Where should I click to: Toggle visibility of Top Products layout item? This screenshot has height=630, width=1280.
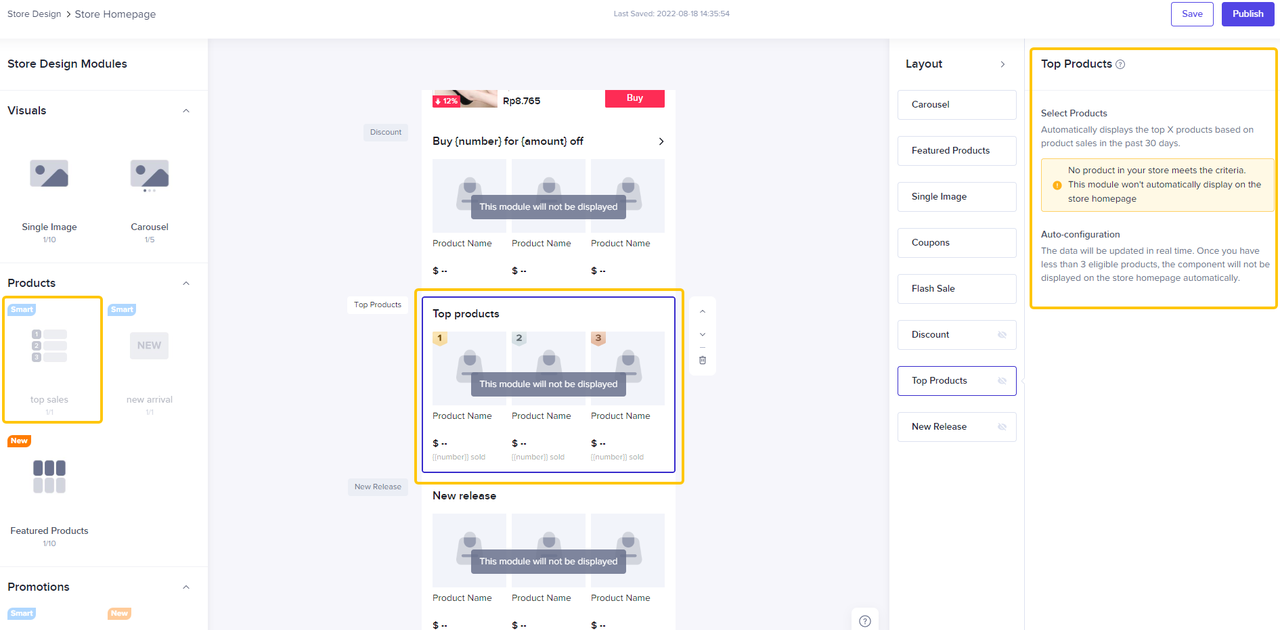click(x=1002, y=381)
